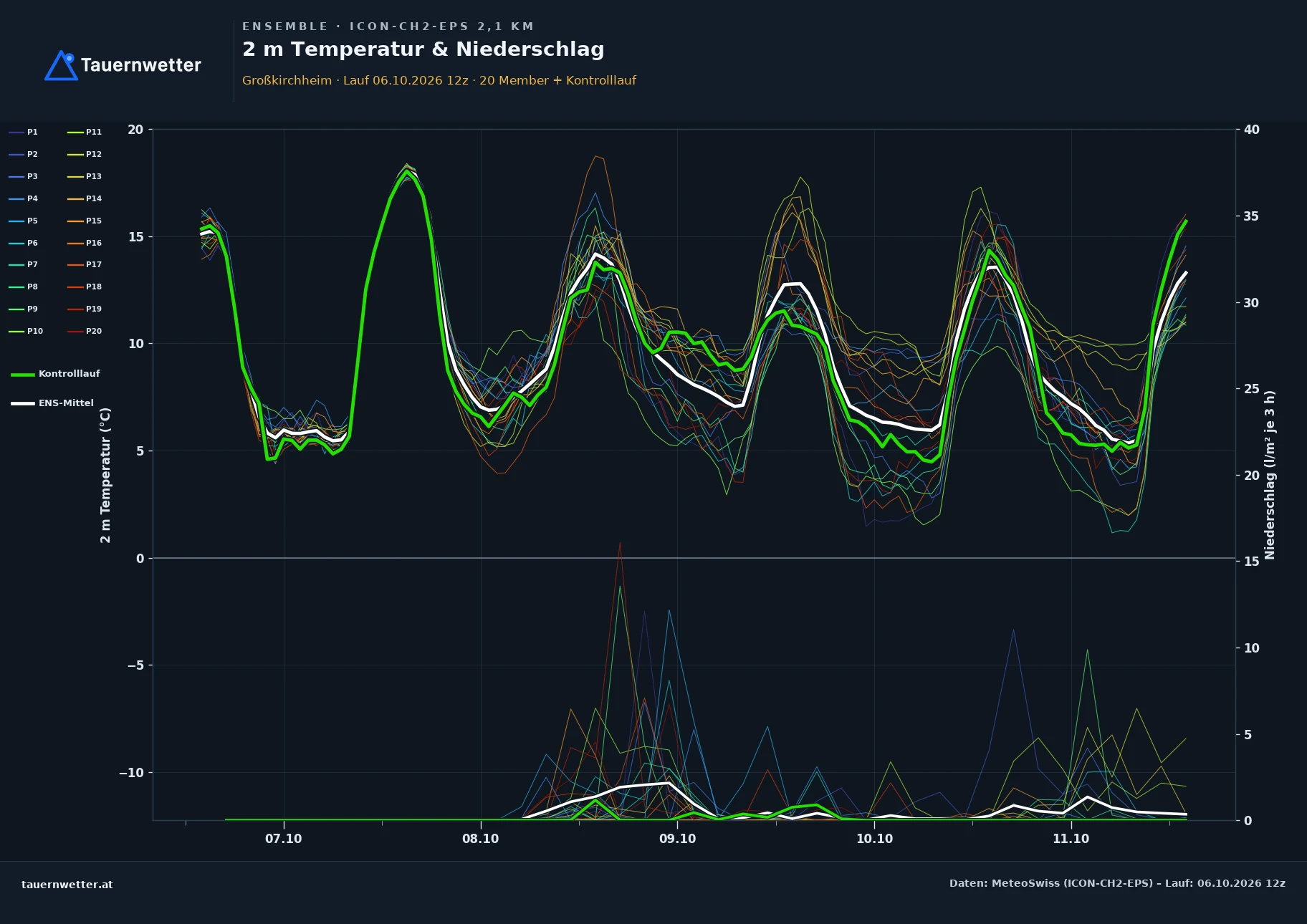Select the P13 legend entry
Image resolution: width=1307 pixels, height=924 pixels.
(85, 176)
